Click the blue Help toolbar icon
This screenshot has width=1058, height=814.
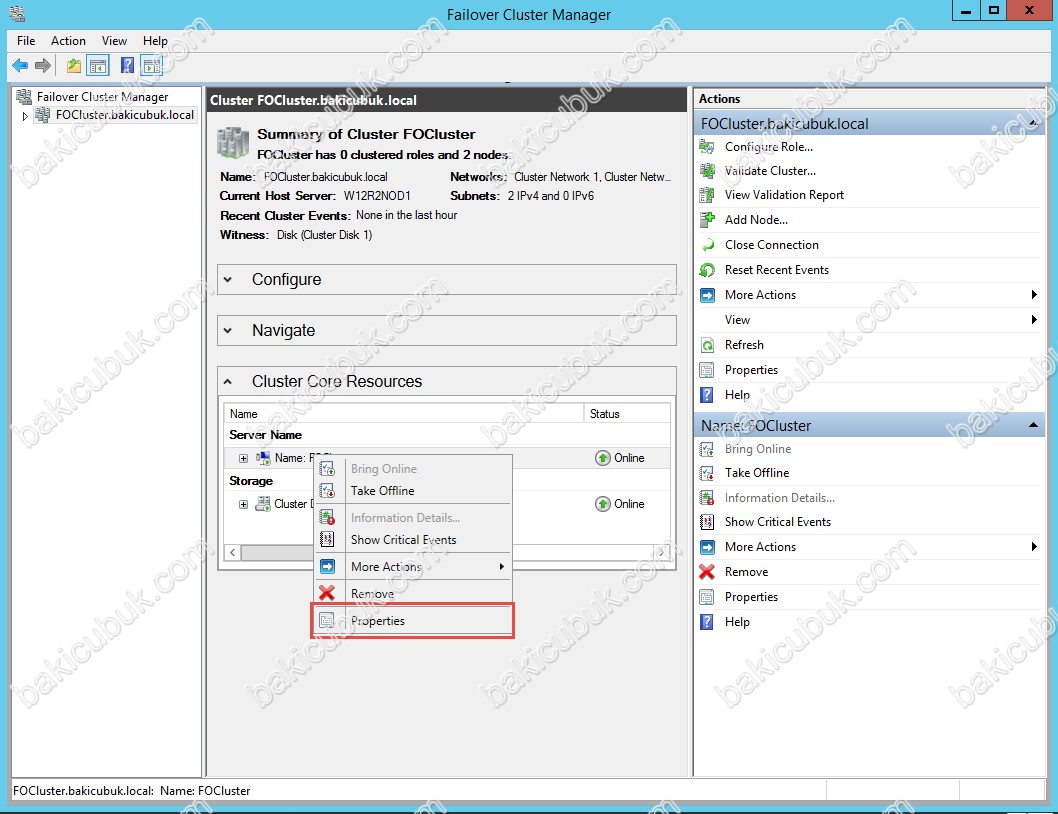pos(127,65)
